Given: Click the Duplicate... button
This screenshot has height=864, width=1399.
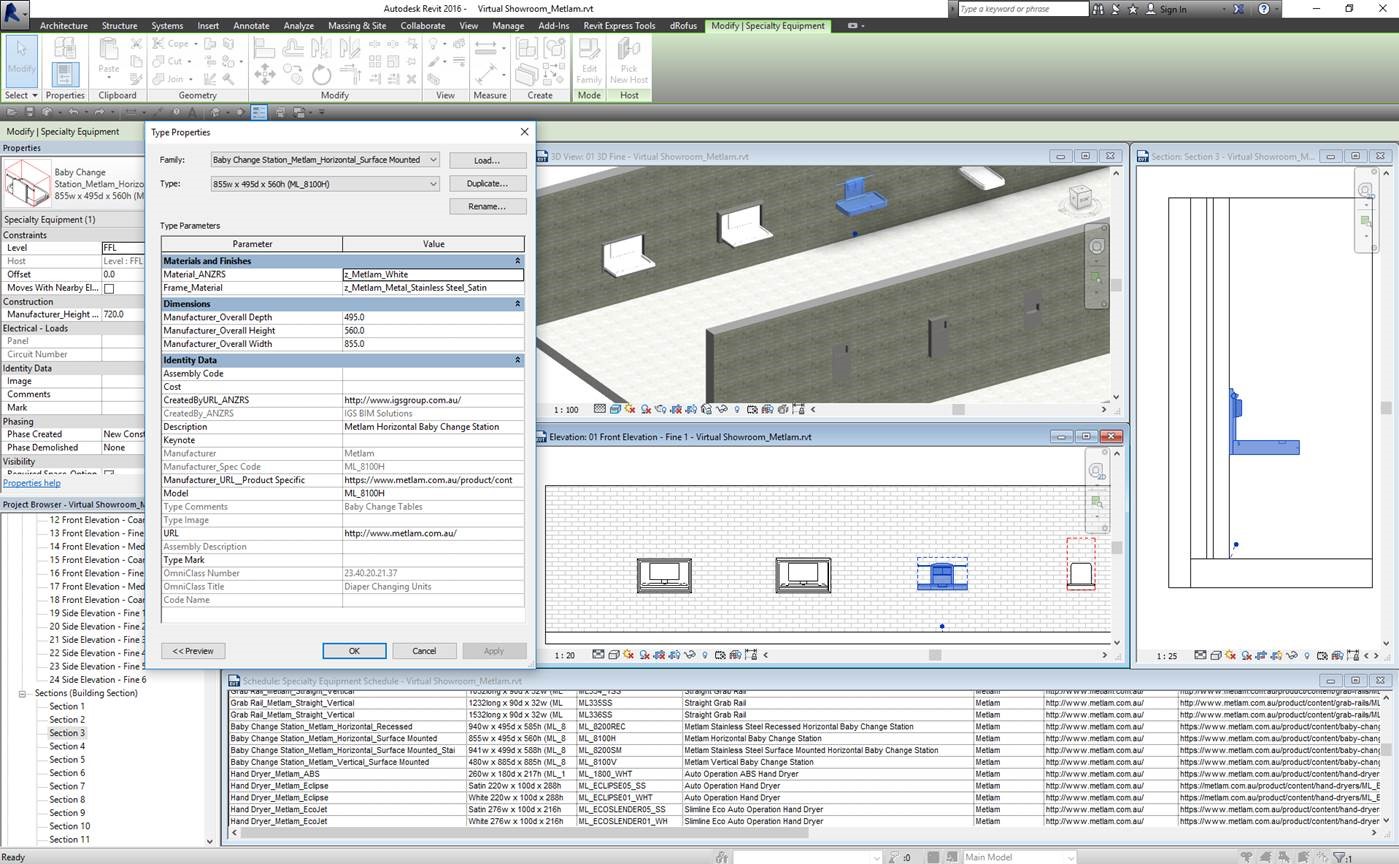Looking at the screenshot, I should point(487,184).
